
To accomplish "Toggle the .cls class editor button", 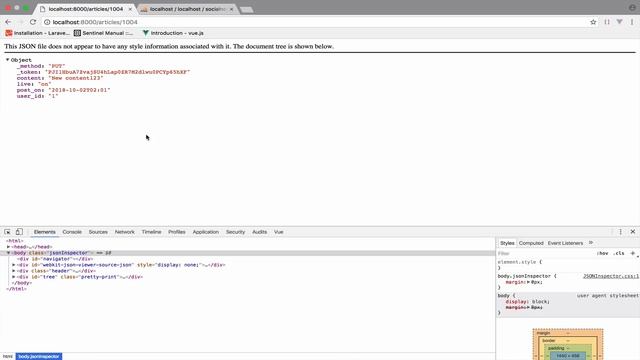I will 619,253.
